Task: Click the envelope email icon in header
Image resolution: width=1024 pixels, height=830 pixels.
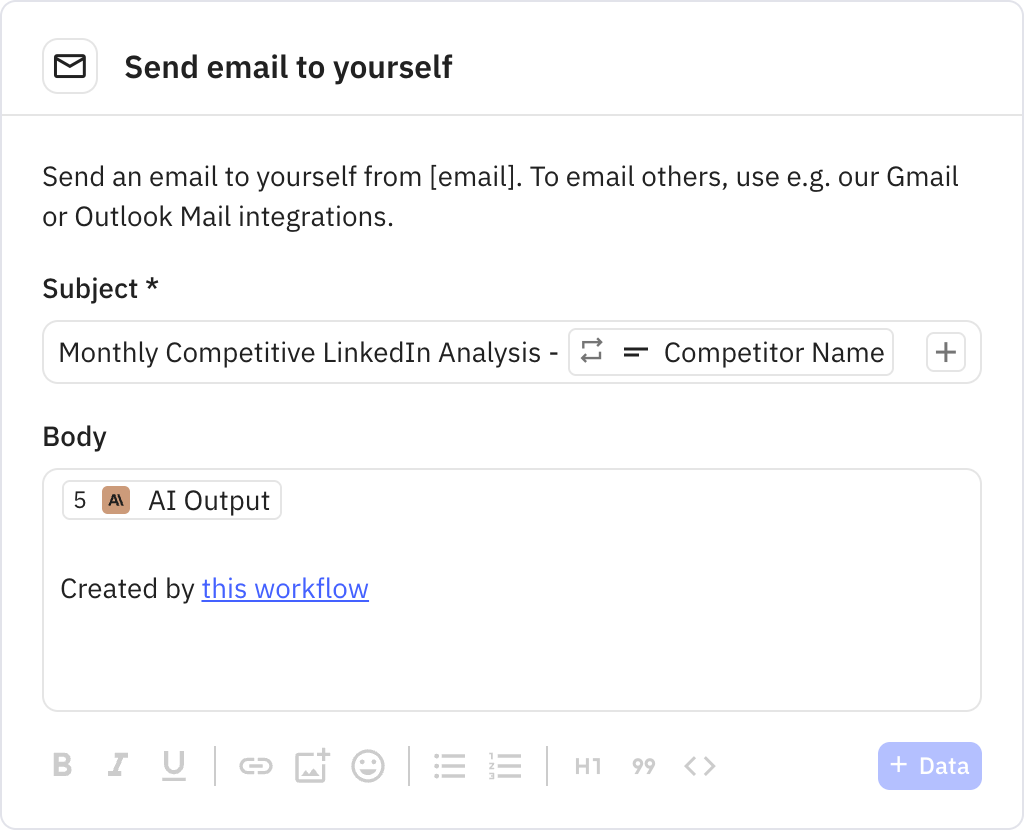Action: pos(69,67)
